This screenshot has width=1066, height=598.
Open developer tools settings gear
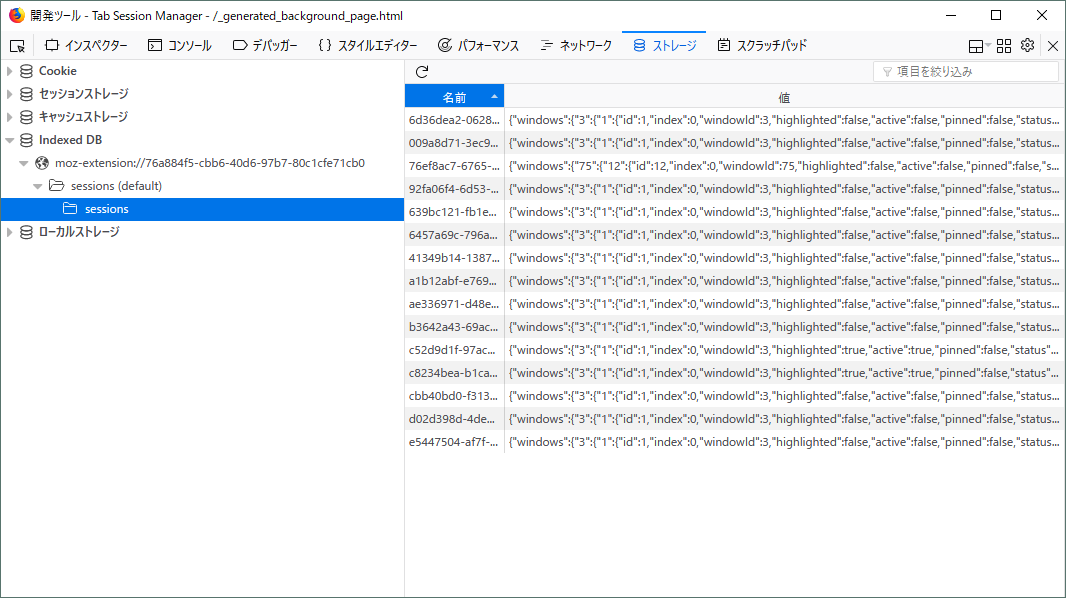1027,45
